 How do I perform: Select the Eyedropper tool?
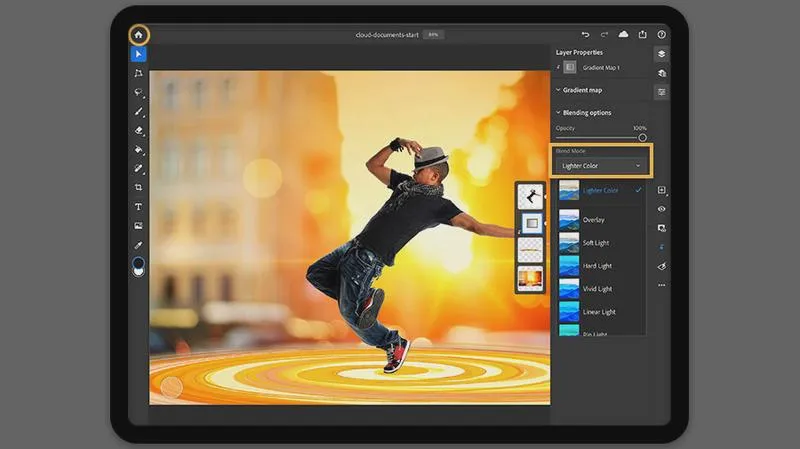click(138, 245)
